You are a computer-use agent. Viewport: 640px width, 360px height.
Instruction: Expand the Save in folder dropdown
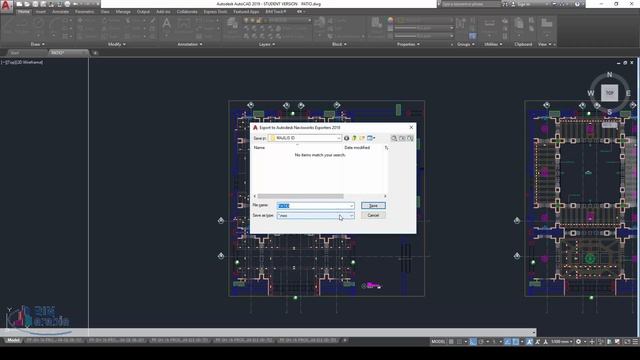(338, 138)
